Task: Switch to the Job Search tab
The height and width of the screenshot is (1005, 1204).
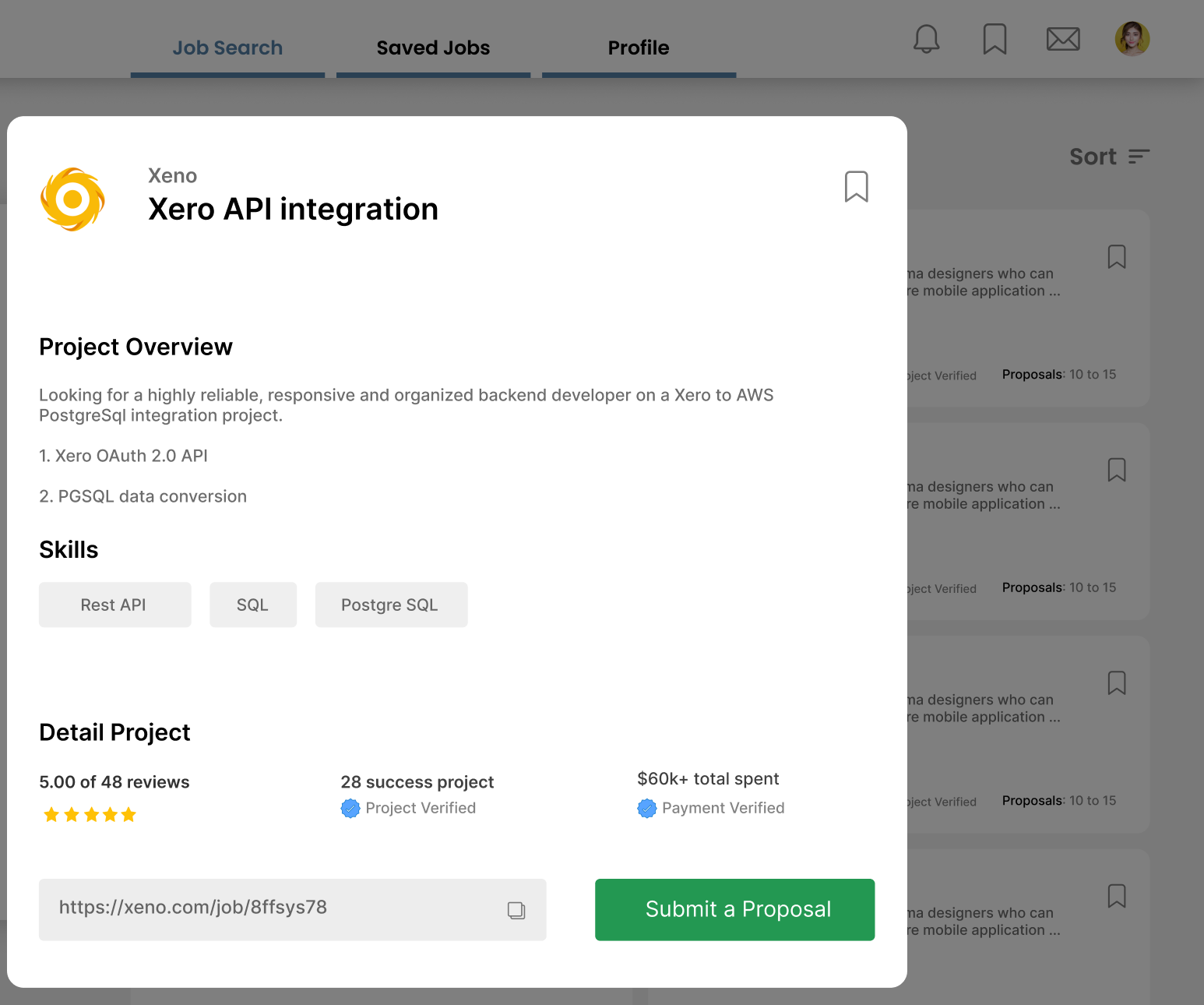Action: pyautogui.click(x=227, y=48)
